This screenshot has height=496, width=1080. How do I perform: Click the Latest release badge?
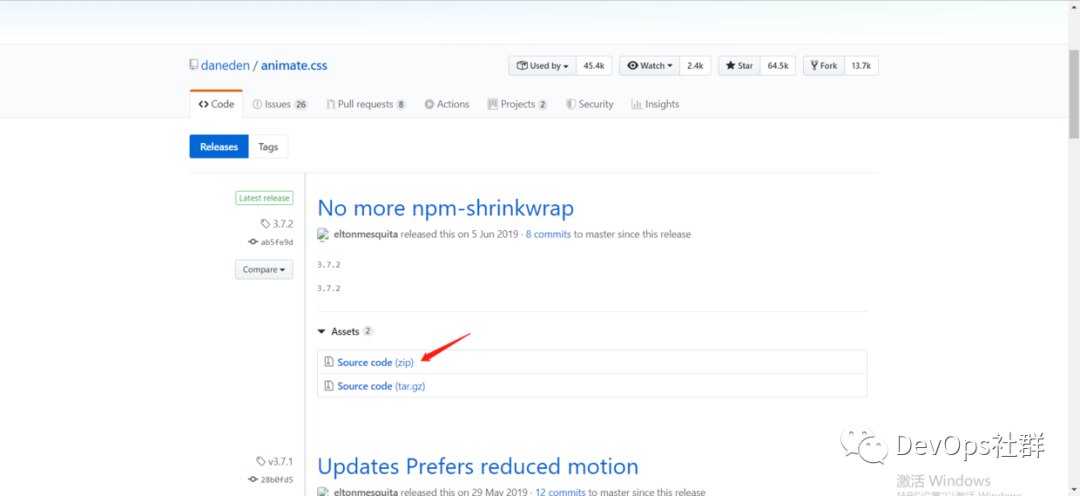click(264, 198)
